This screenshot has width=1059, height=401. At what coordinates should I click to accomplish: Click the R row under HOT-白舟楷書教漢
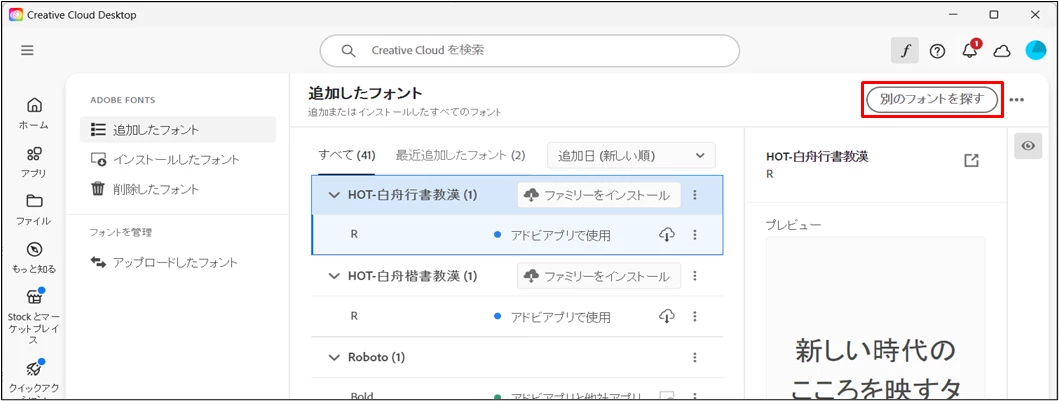[x=517, y=316]
